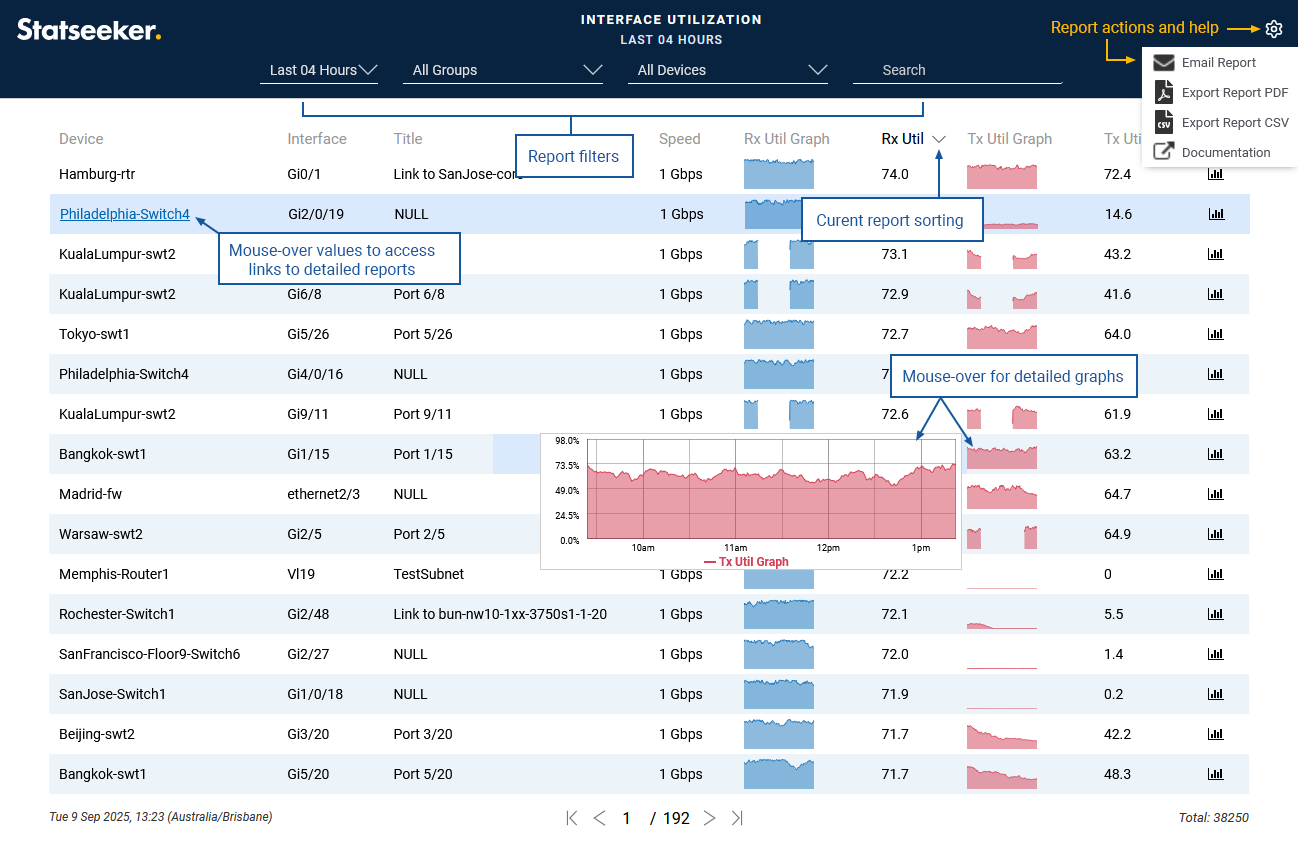The width and height of the screenshot is (1298, 843).
Task: Click the Export Report CSV icon
Action: pos(1163,122)
